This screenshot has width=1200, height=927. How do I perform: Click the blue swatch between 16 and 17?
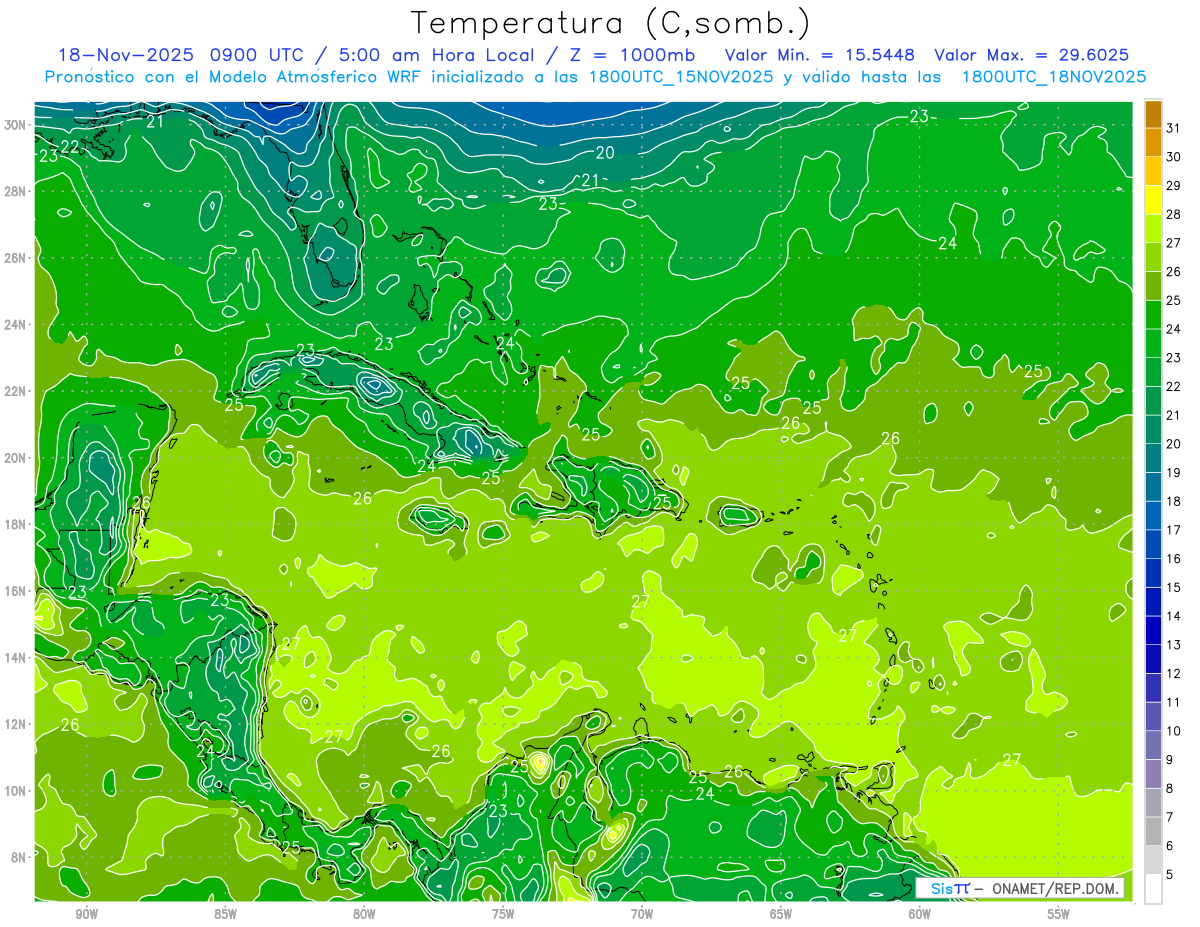(1153, 544)
